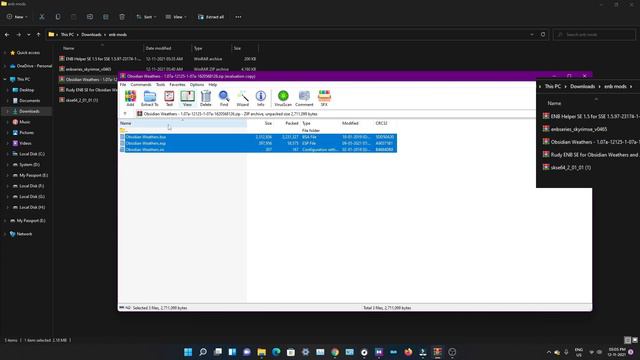This screenshot has height=360, width=640.
Task: Click the SFX icon in WinRAR toolbar
Action: pyautogui.click(x=324, y=98)
